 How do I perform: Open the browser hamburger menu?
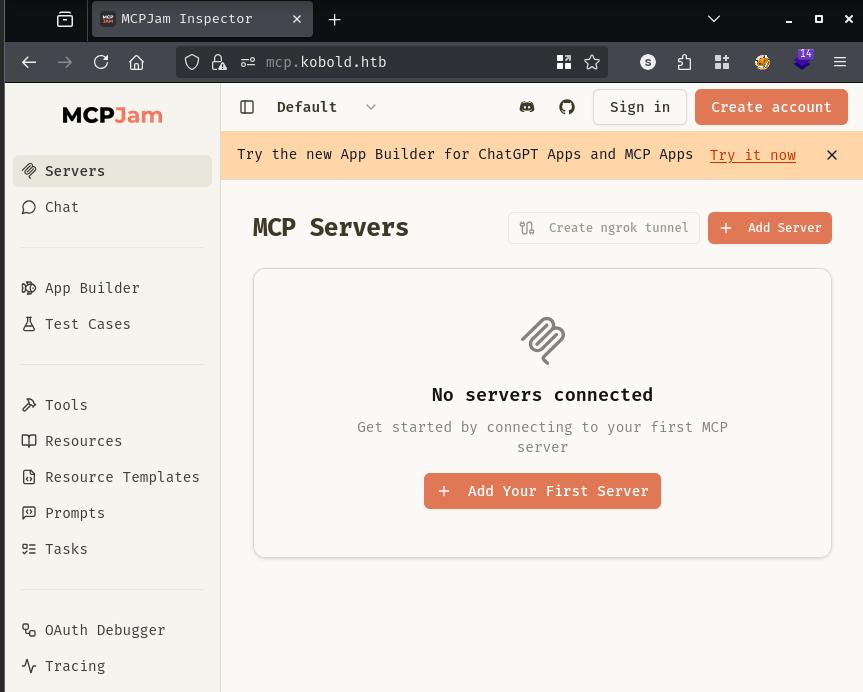click(840, 62)
